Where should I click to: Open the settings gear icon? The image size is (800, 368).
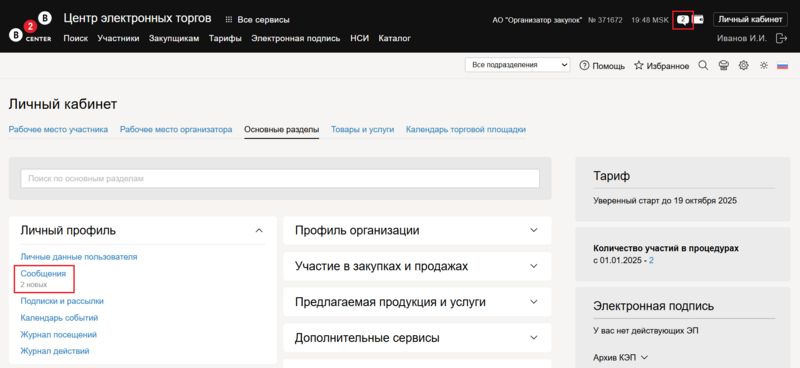(743, 65)
